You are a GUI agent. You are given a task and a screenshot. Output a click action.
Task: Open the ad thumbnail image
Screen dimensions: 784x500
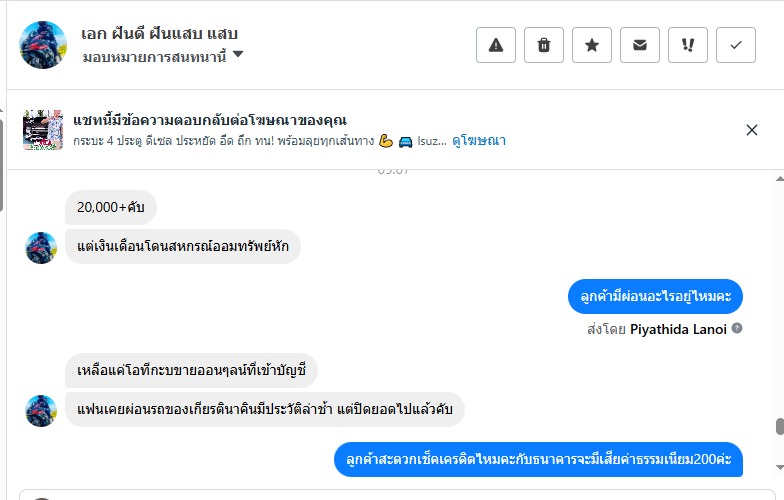click(43, 130)
